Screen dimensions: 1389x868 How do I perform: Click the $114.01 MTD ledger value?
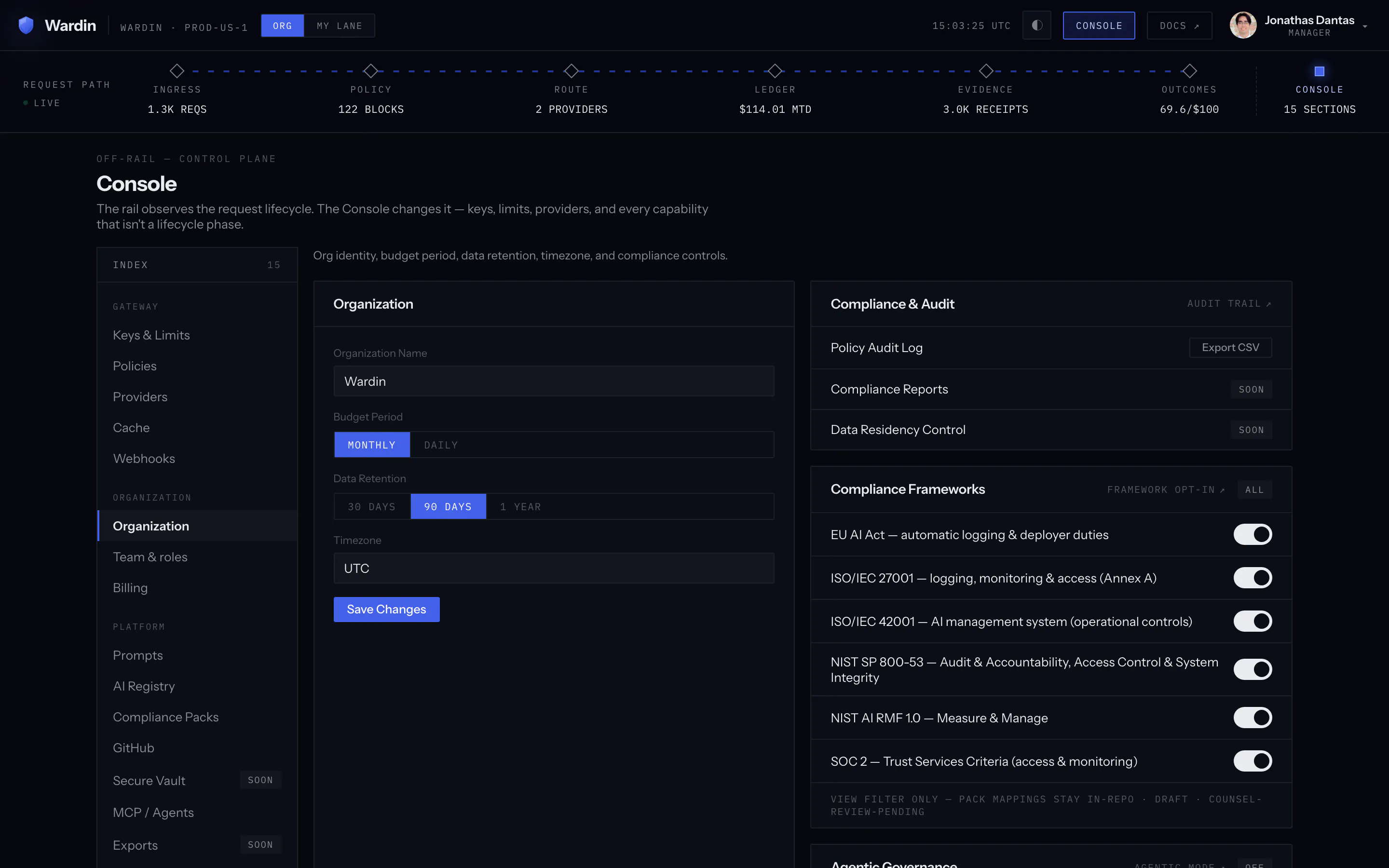pos(775,109)
